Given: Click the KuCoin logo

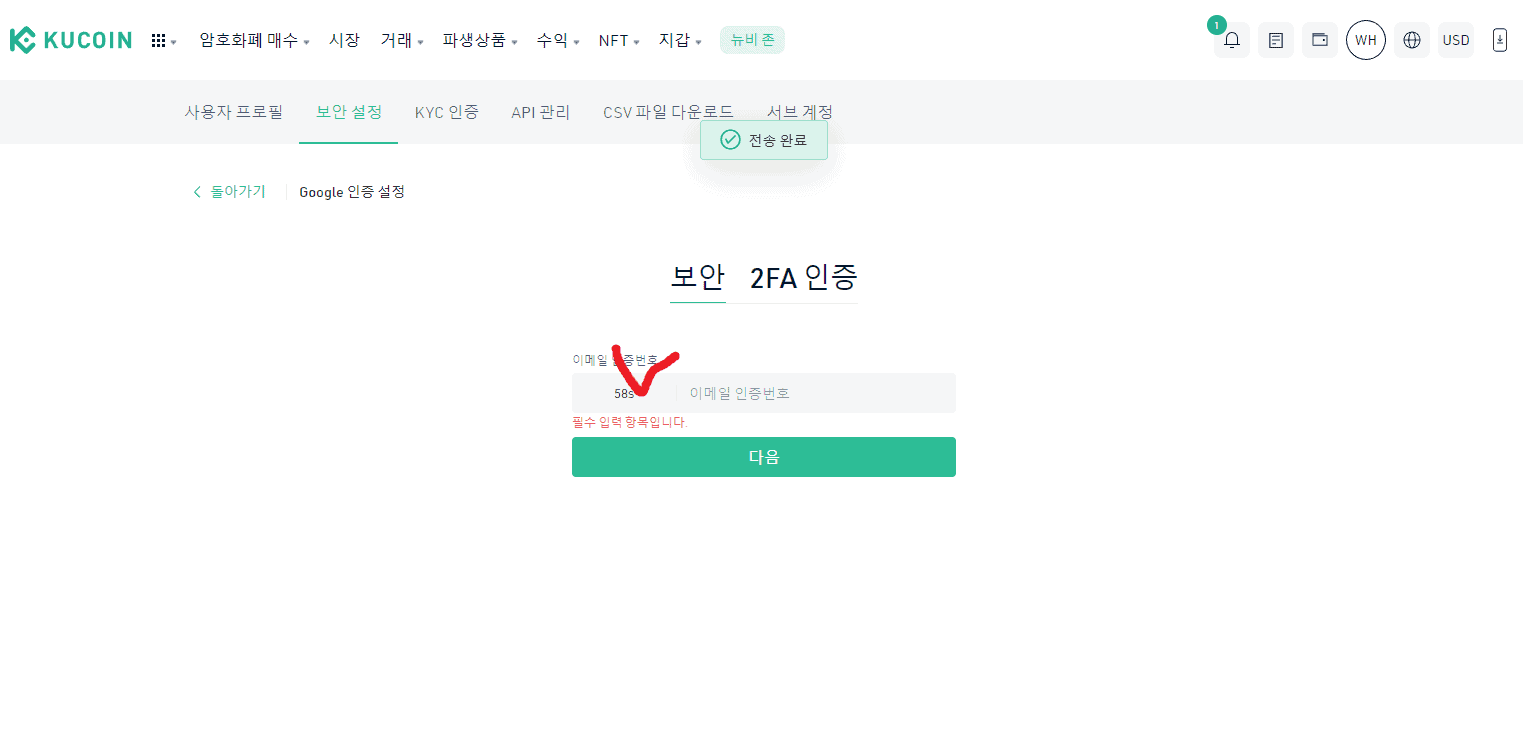Looking at the screenshot, I should 70,39.
